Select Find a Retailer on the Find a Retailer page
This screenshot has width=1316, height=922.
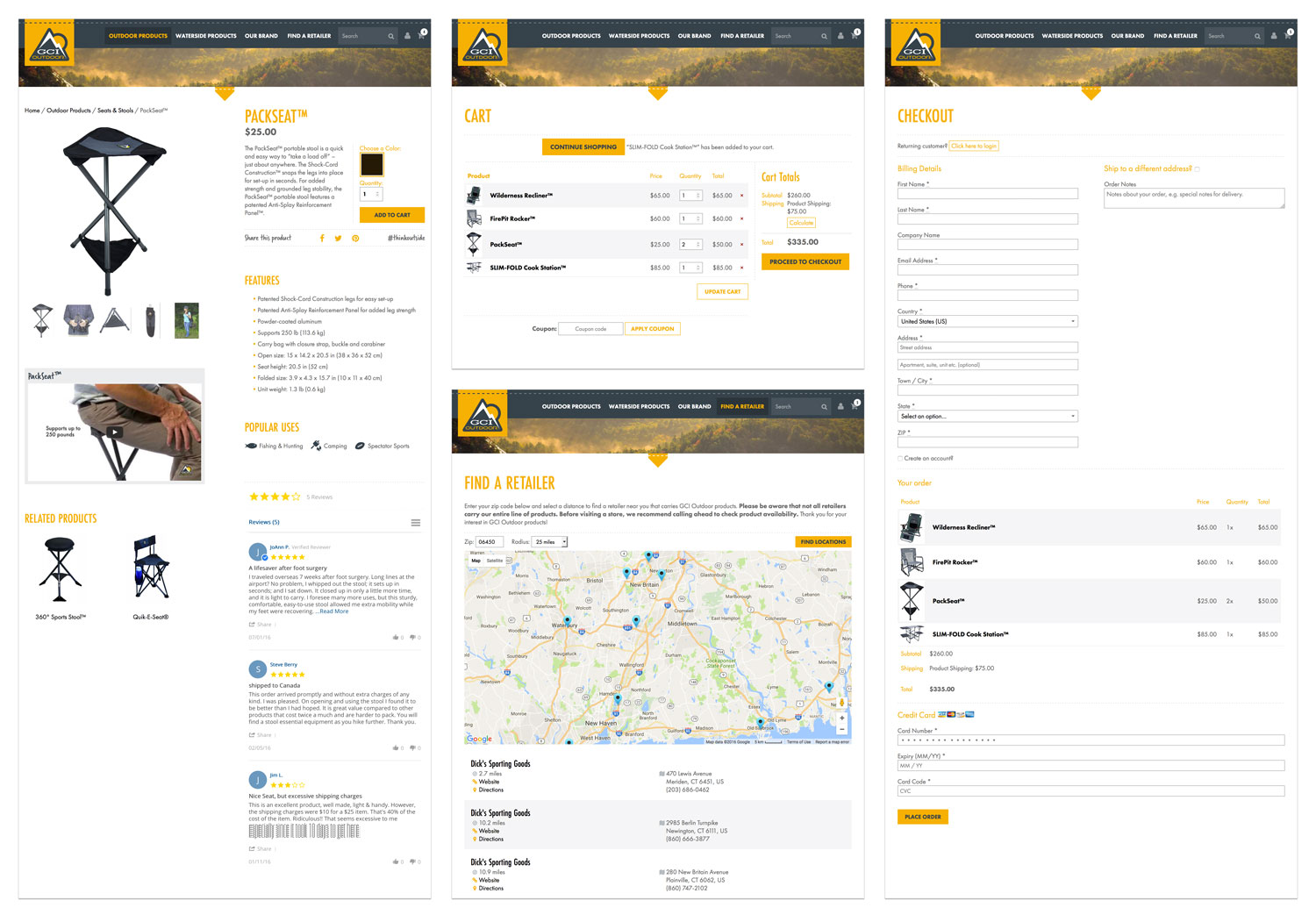pos(742,407)
